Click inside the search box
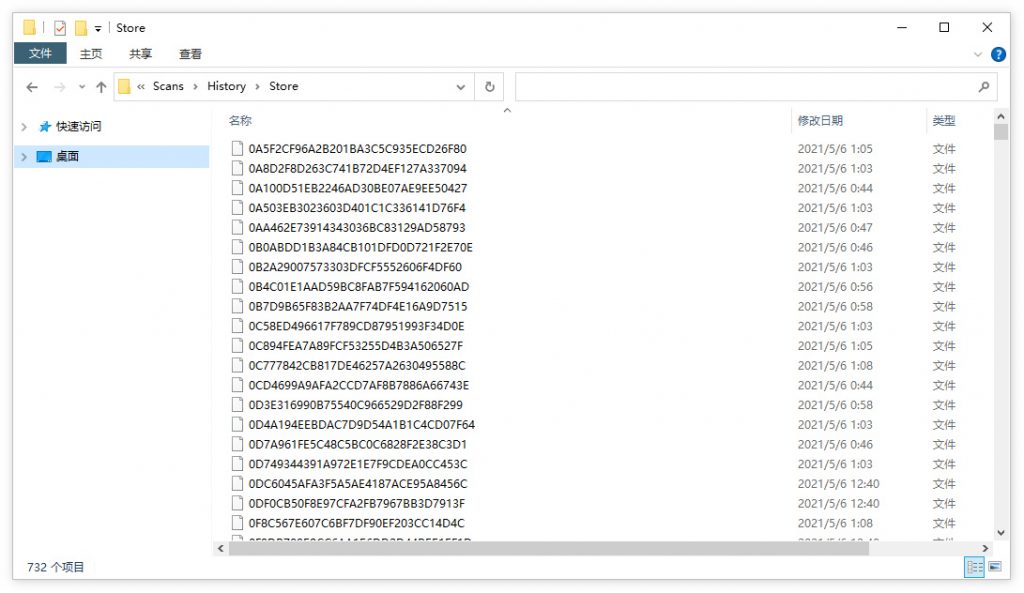 [750, 87]
